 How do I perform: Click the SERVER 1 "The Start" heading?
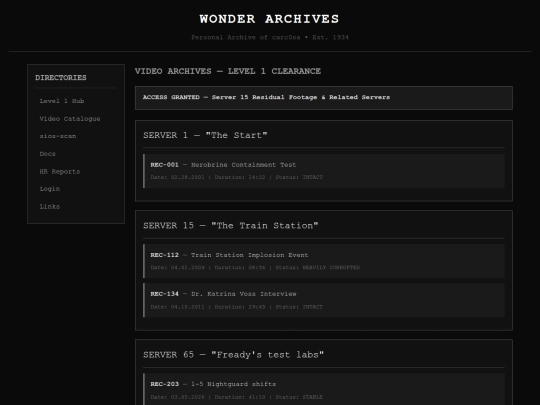click(x=205, y=135)
